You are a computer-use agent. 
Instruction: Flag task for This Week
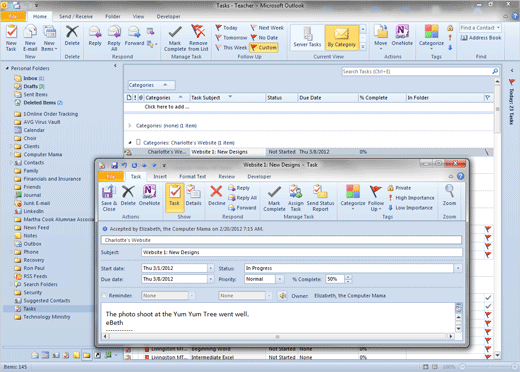click(x=231, y=48)
